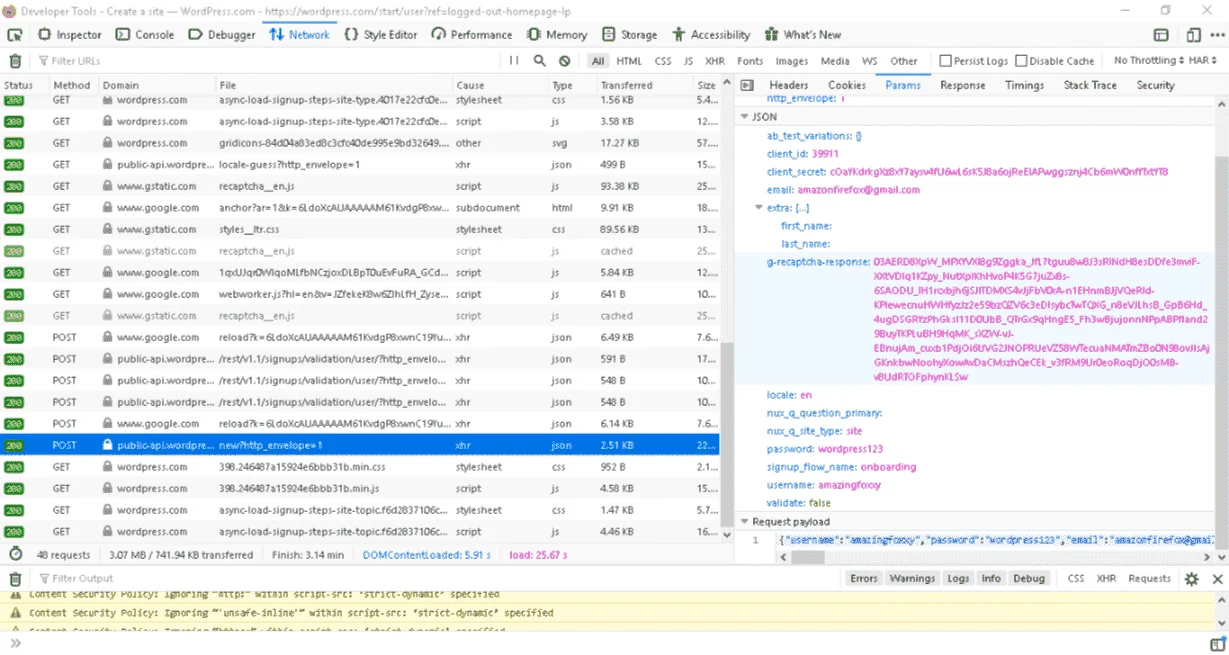
Task: Open the devtools three-dot menu
Action: [x=1217, y=34]
